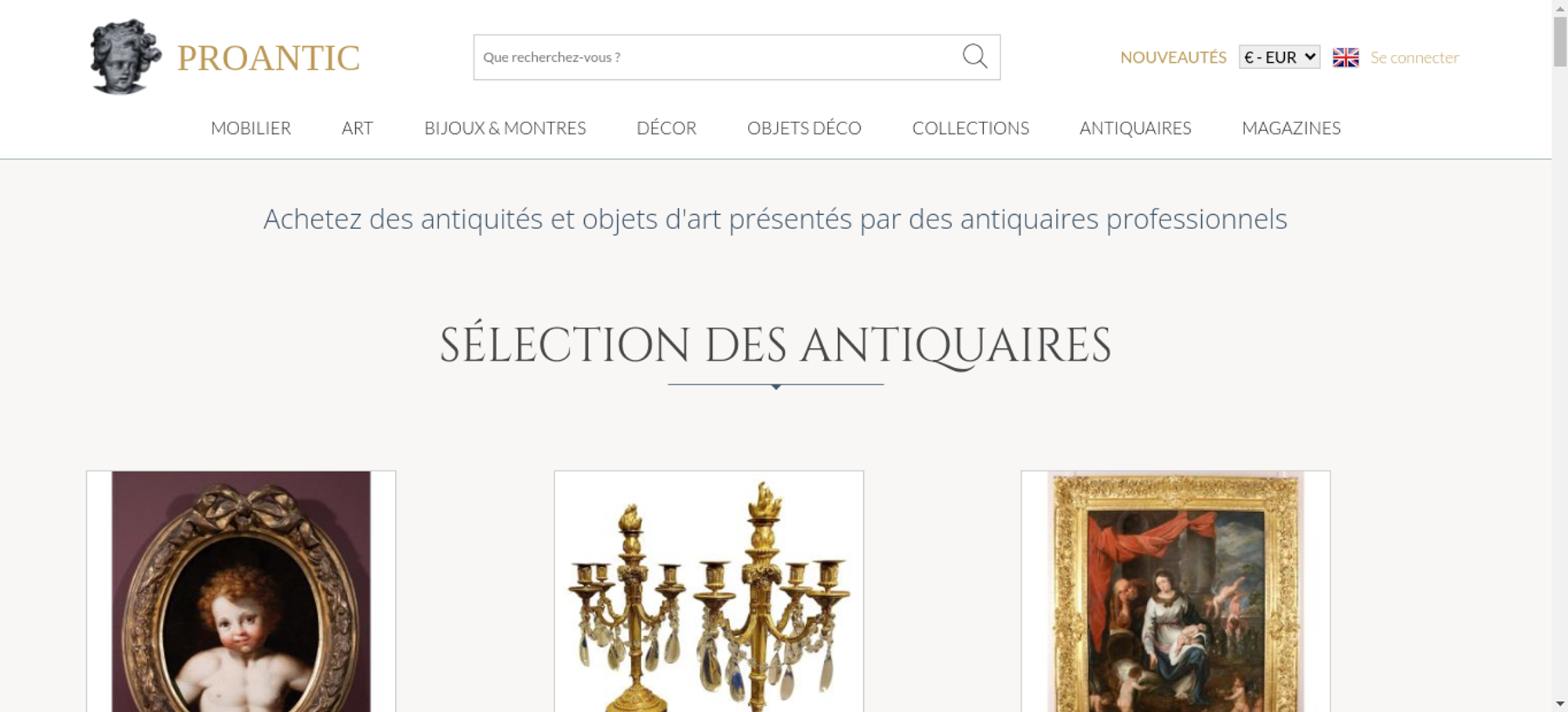Open the cherub portrait oval painting thumbnail
1568x712 pixels.
[241, 591]
